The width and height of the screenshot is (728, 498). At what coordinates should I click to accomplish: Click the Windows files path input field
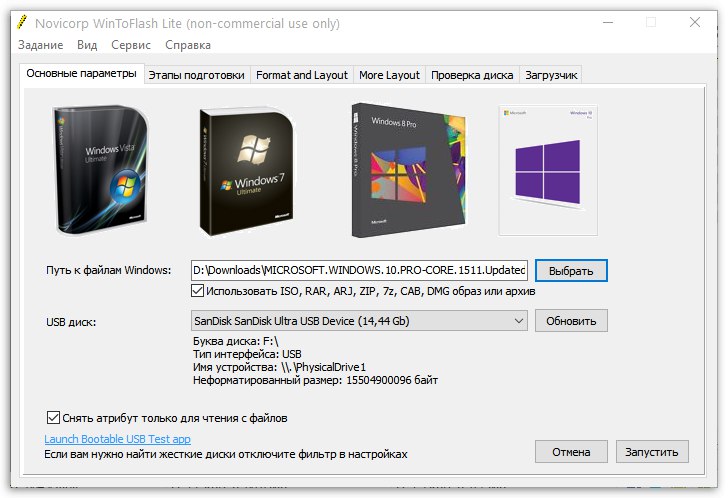pyautogui.click(x=359, y=270)
